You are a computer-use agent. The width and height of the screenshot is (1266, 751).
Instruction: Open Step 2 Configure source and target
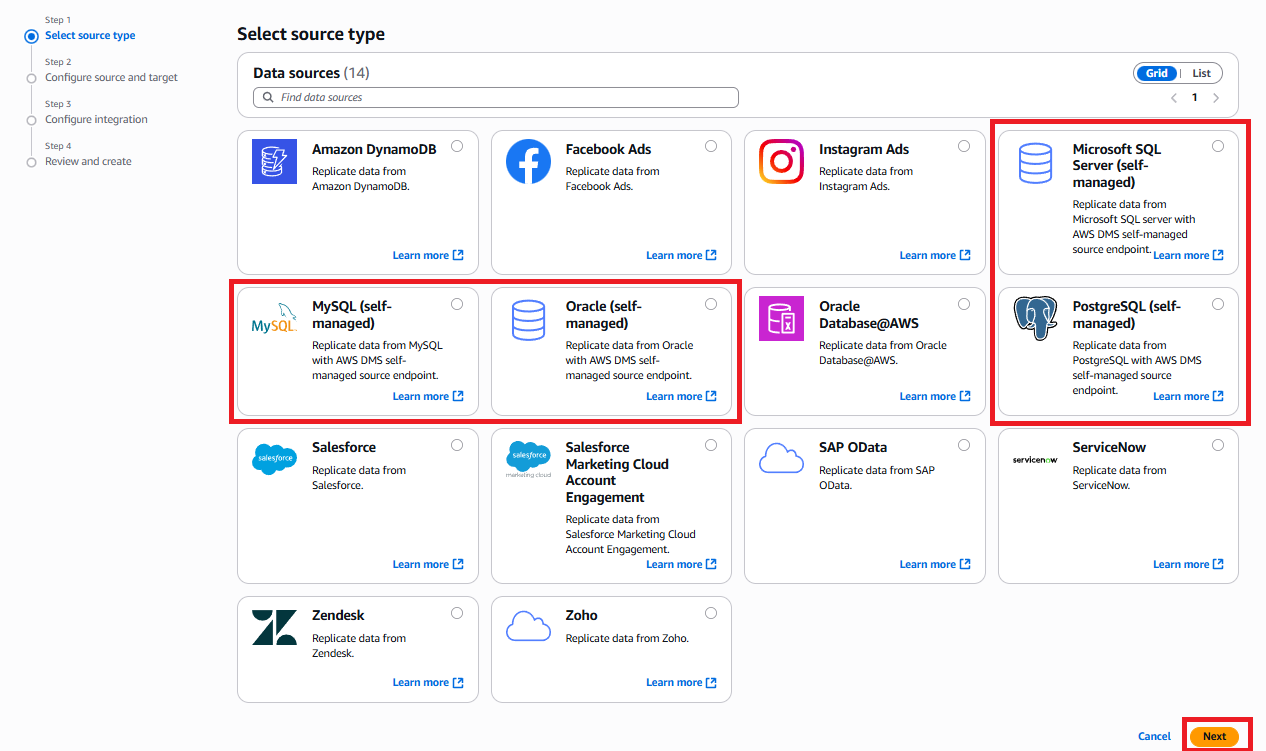[111, 78]
